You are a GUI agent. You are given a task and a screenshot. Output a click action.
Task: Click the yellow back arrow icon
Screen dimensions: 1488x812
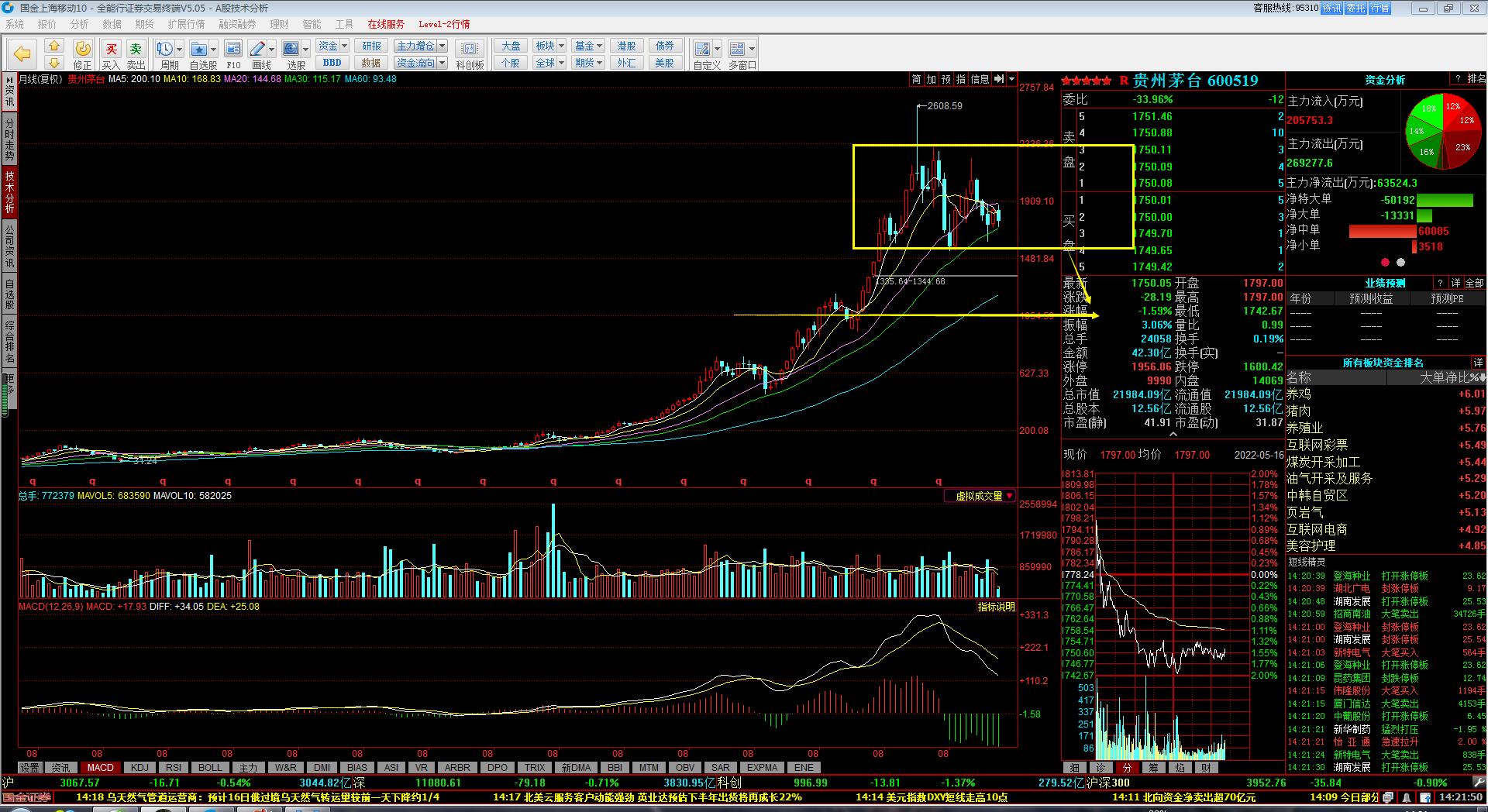22,53
